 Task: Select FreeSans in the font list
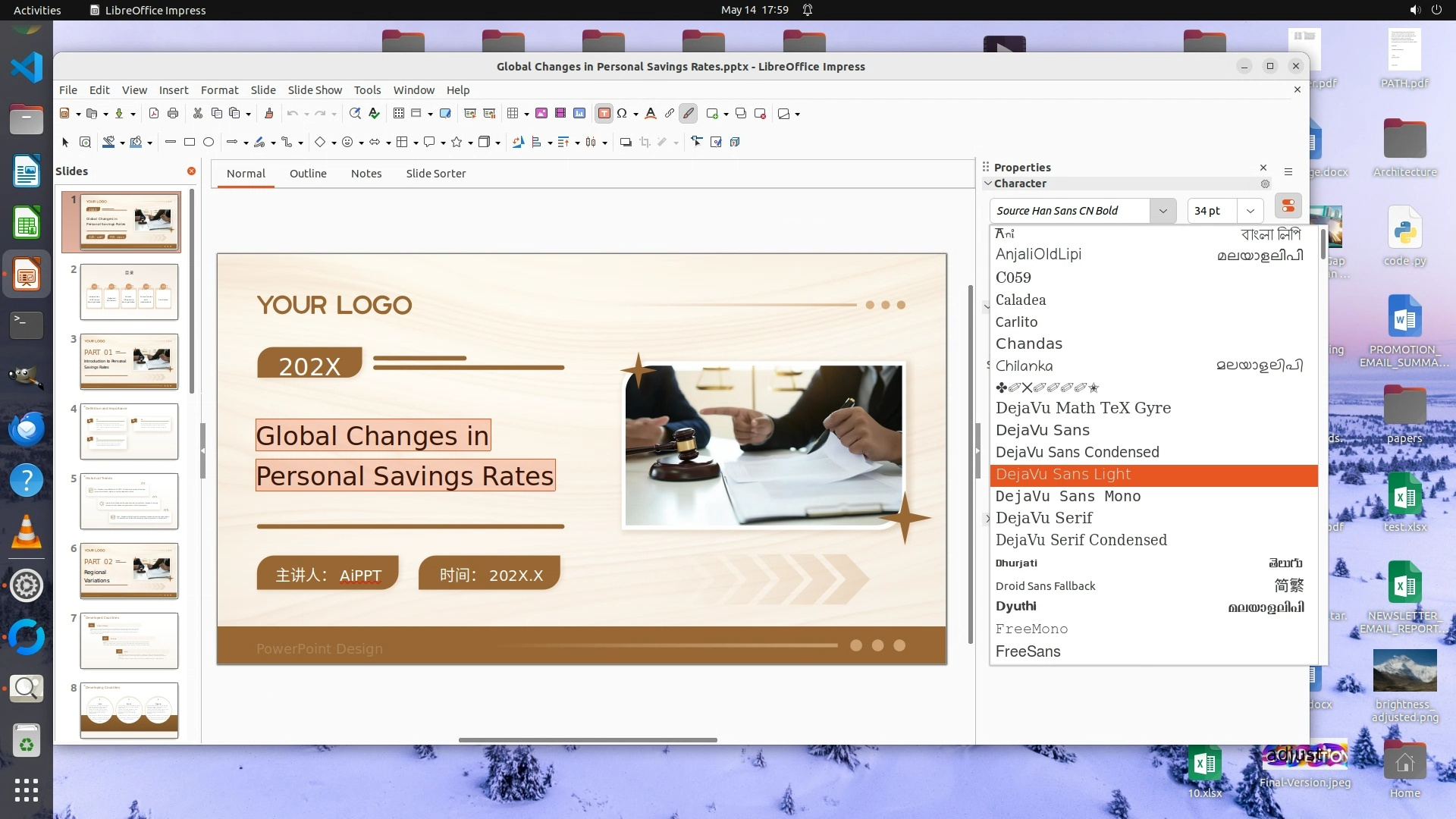tap(1028, 651)
